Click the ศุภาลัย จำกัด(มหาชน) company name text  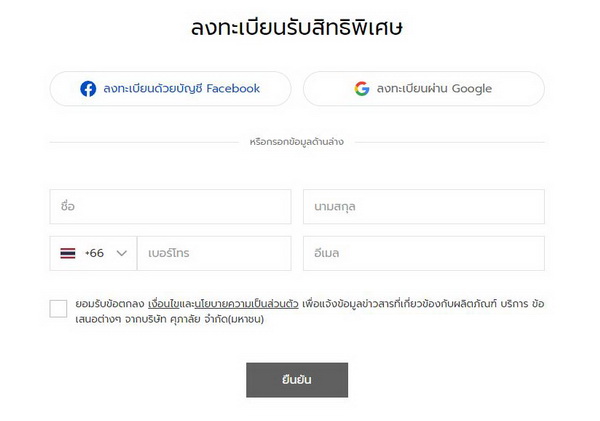coord(217,319)
